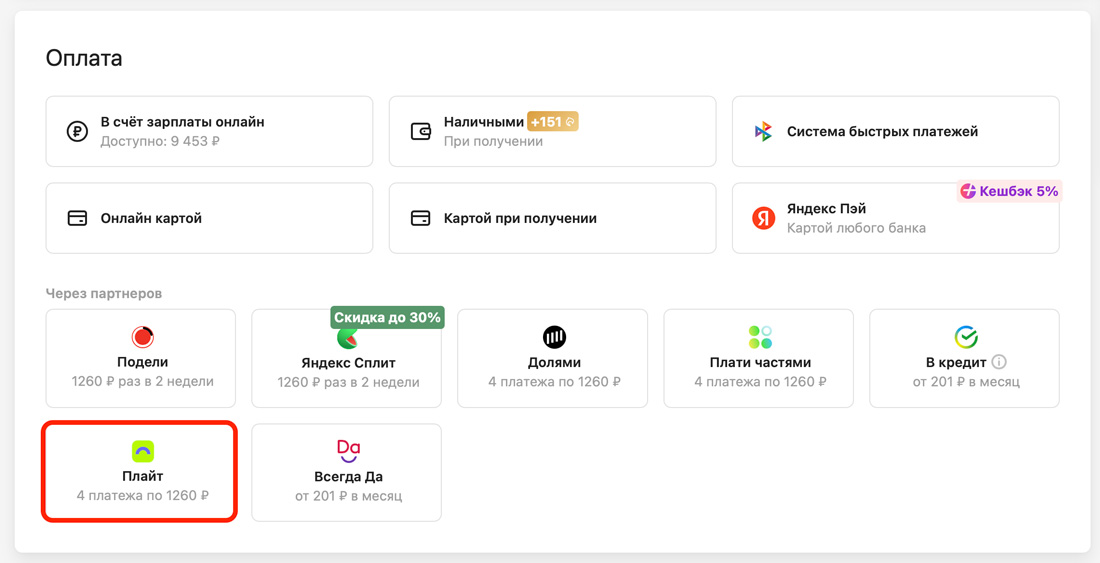Viewport: 1100px width, 563px height.
Task: Click the Картой любого банка subtitle
Action: pyautogui.click(x=856, y=228)
